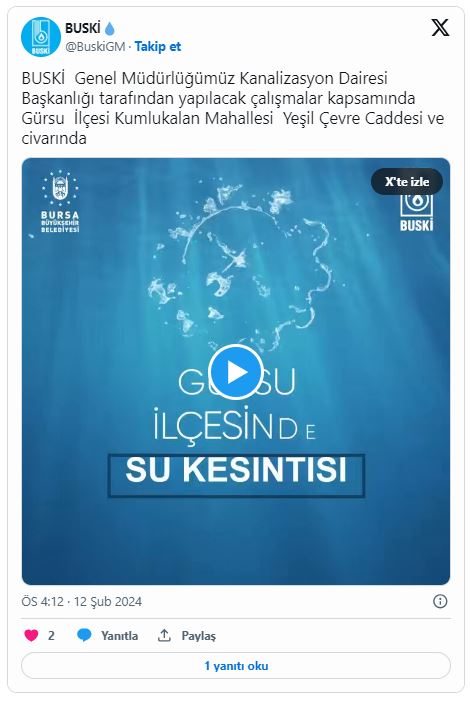Follow the account via Takip et
The width and height of the screenshot is (470, 701).
pyautogui.click(x=158, y=46)
